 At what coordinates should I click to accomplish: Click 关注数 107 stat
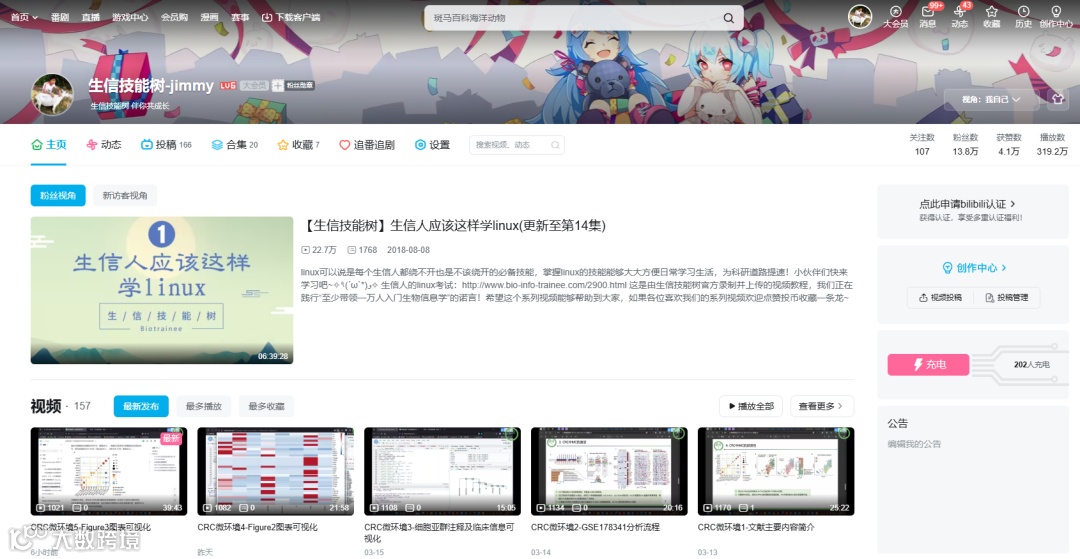point(922,145)
